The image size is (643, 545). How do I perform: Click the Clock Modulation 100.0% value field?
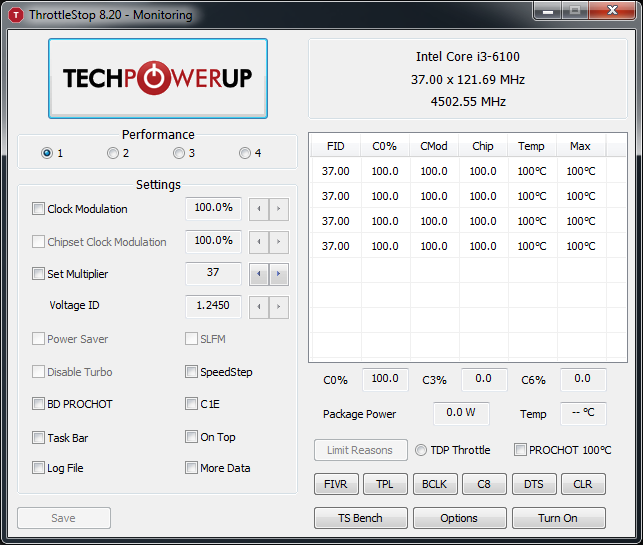pyautogui.click(x=213, y=208)
